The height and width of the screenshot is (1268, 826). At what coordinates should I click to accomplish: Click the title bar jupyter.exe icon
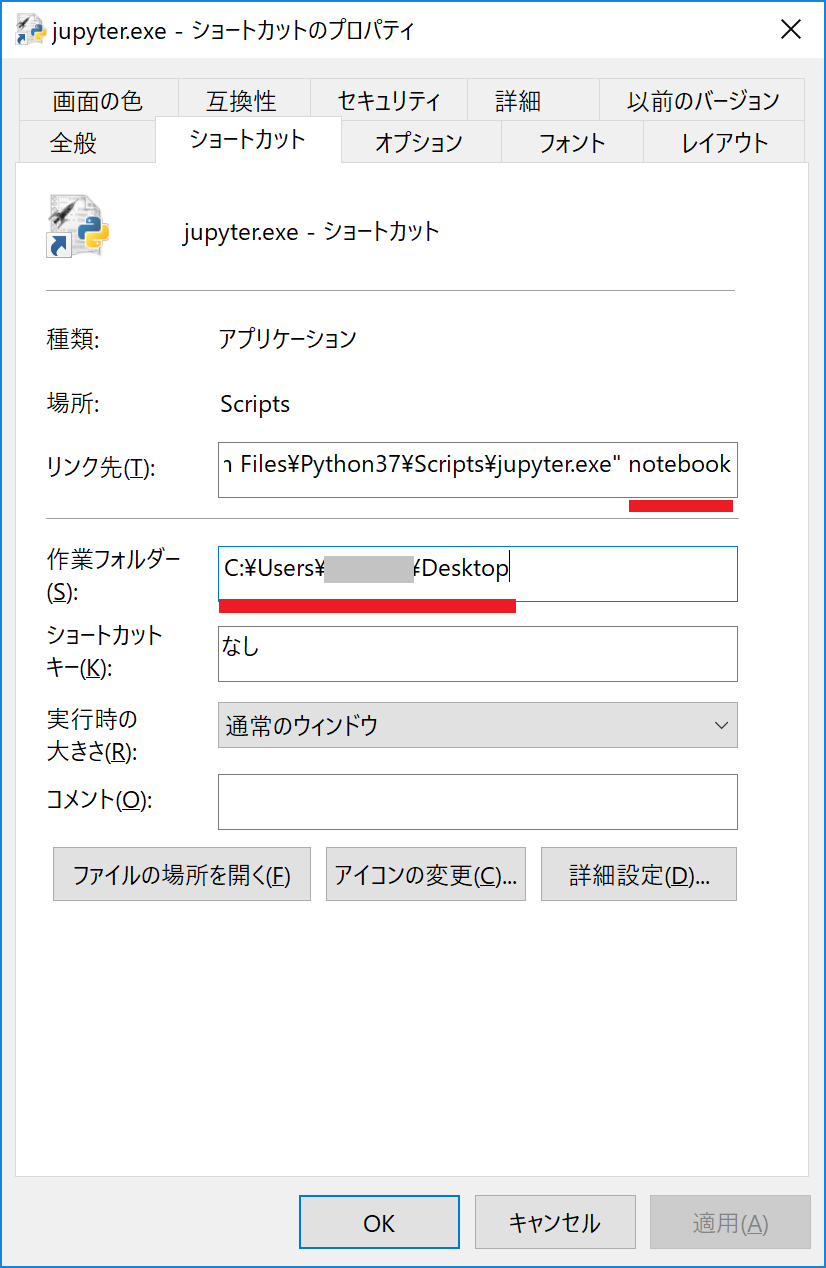pos(30,30)
